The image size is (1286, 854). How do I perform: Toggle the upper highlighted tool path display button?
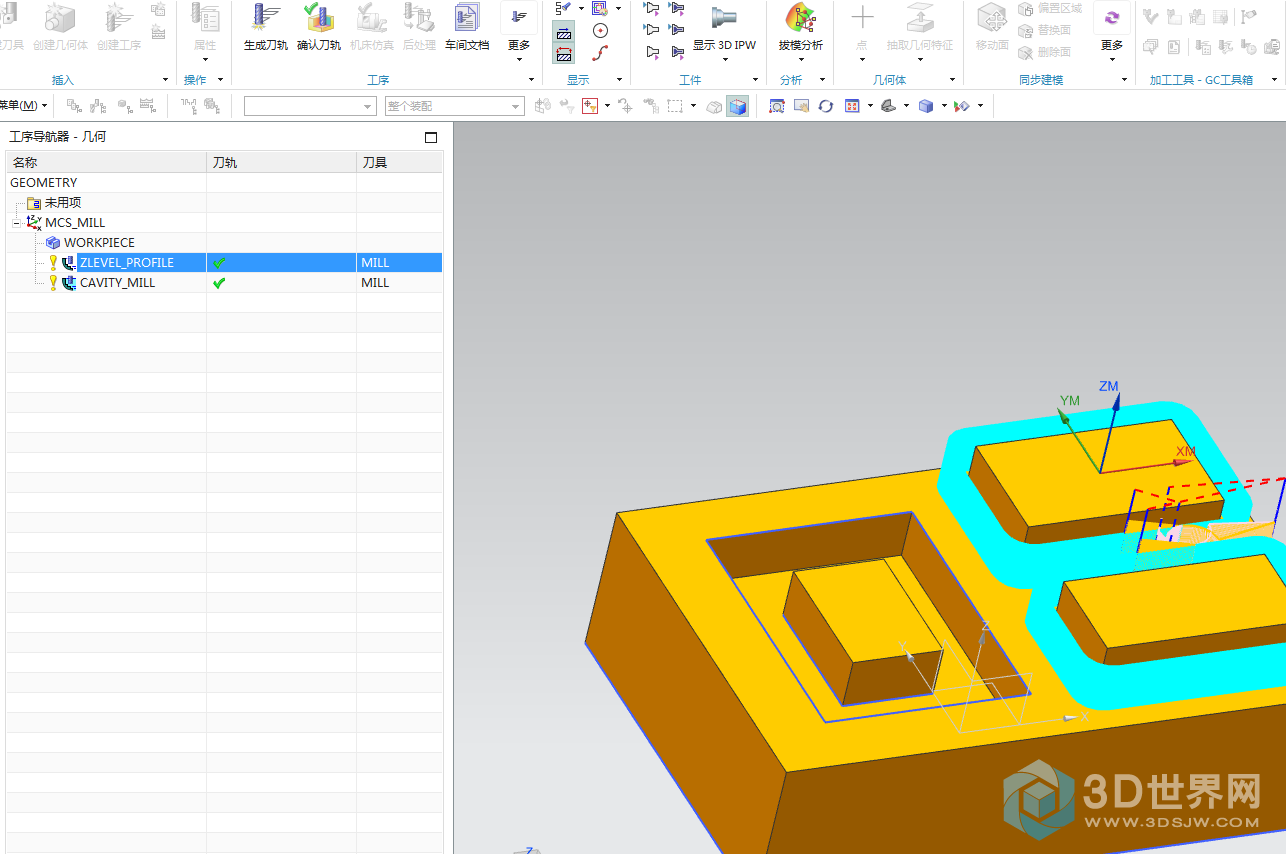point(564,32)
